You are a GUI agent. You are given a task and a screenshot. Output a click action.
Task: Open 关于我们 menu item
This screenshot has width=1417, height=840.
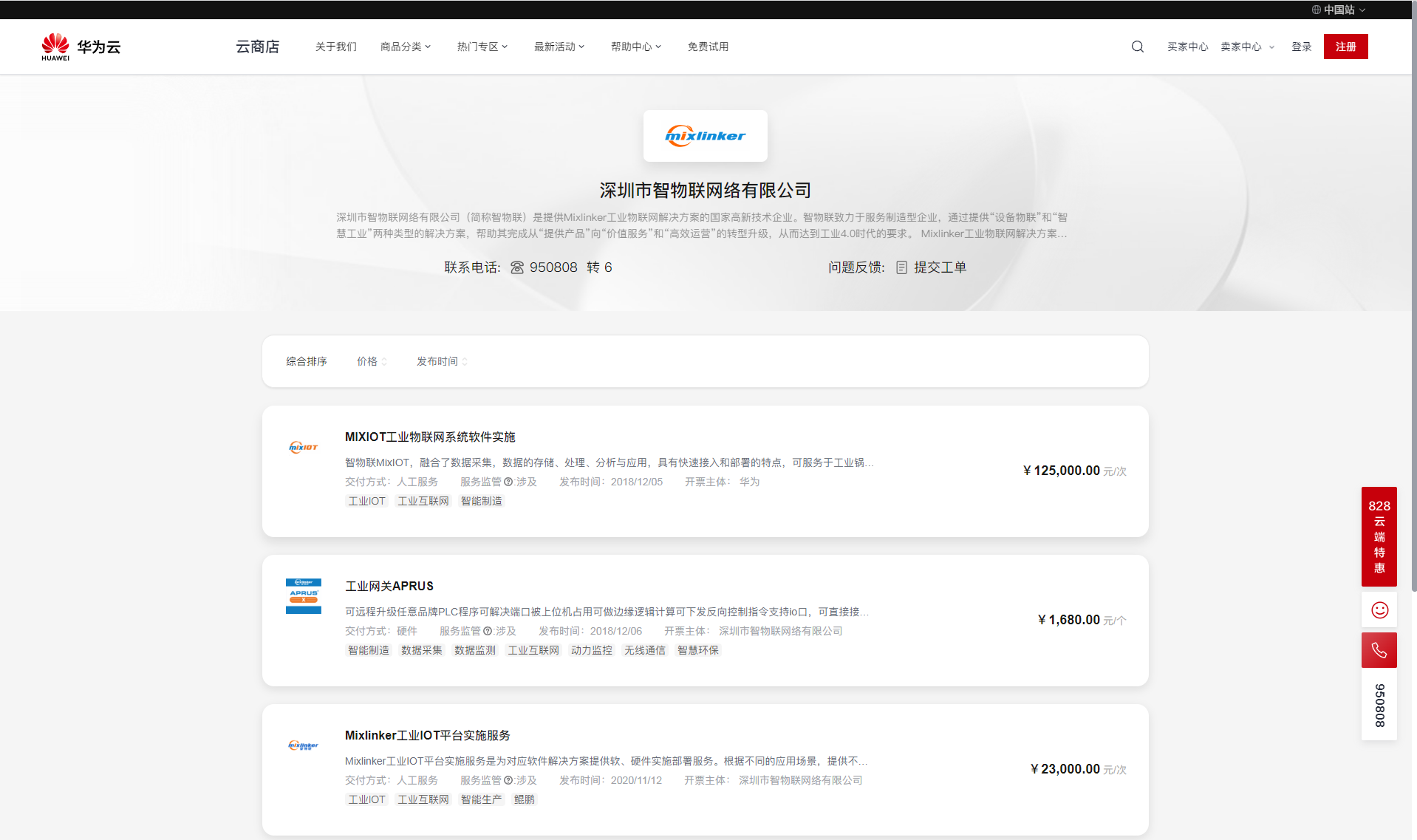336,47
